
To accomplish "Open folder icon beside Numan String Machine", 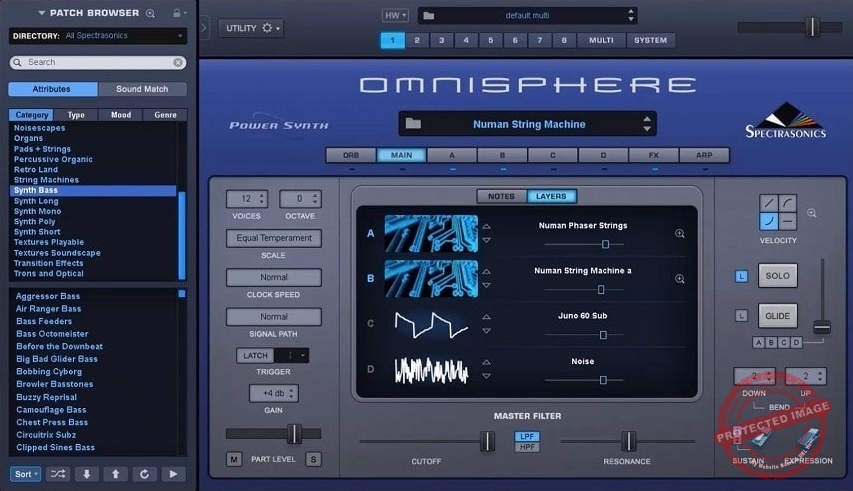I will [x=413, y=123].
